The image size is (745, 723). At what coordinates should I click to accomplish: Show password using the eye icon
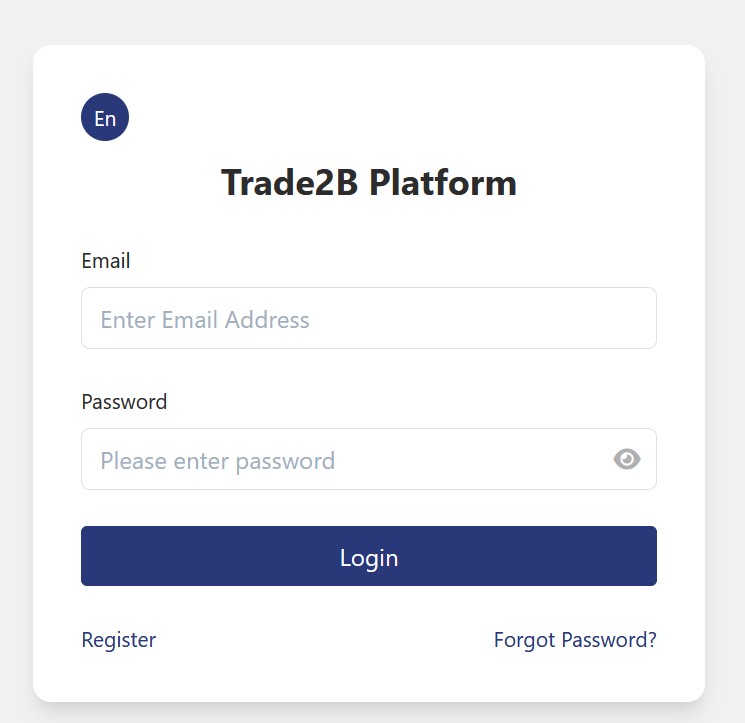627,459
